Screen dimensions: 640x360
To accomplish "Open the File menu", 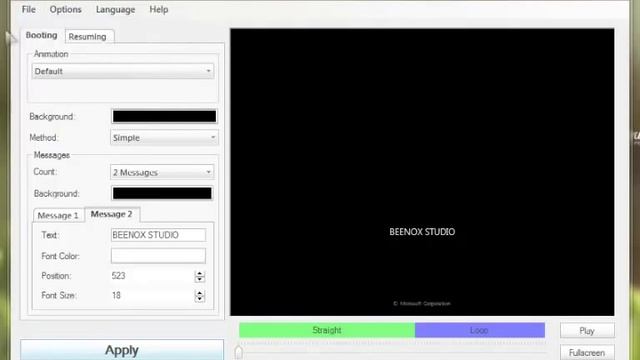I will click(x=29, y=9).
